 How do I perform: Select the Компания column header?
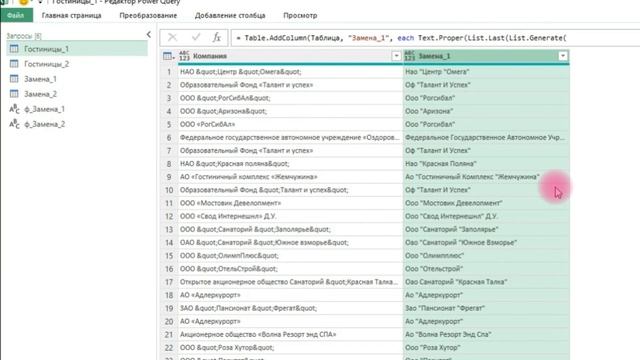click(x=290, y=56)
